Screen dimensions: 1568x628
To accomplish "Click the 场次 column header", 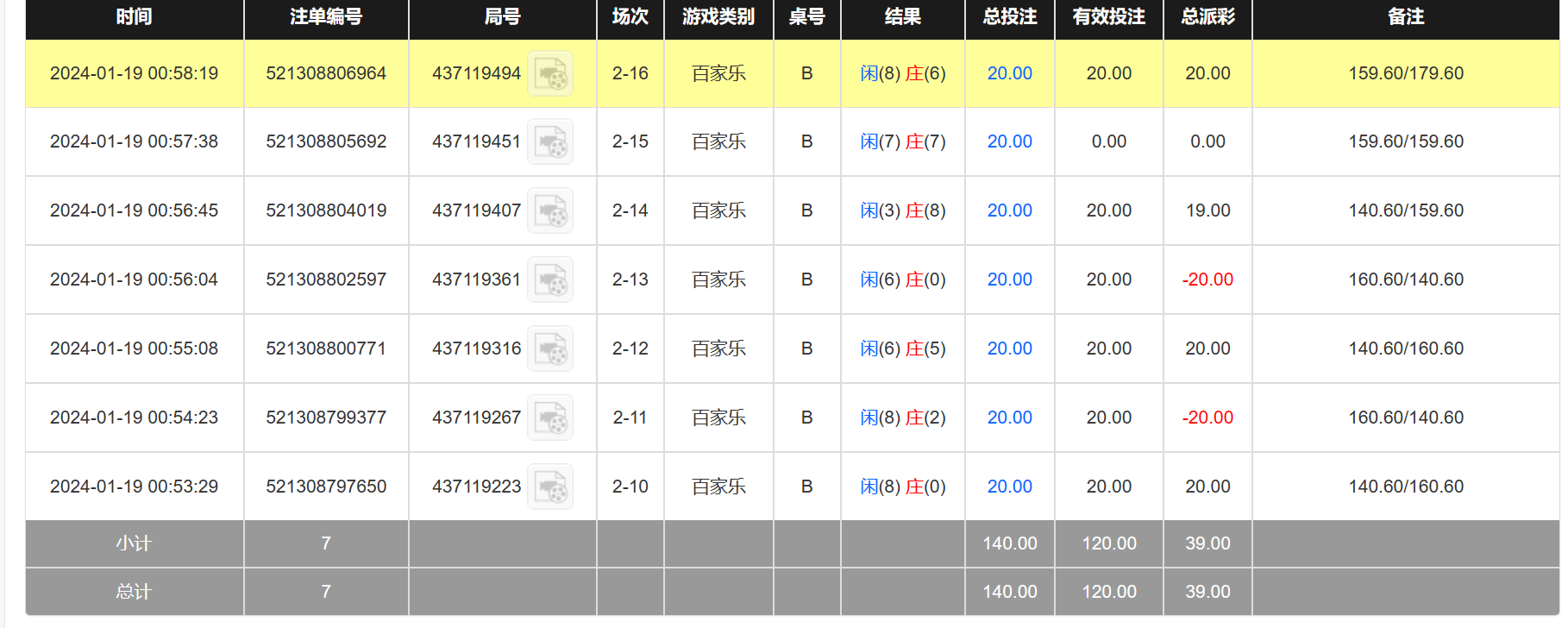I will [630, 16].
